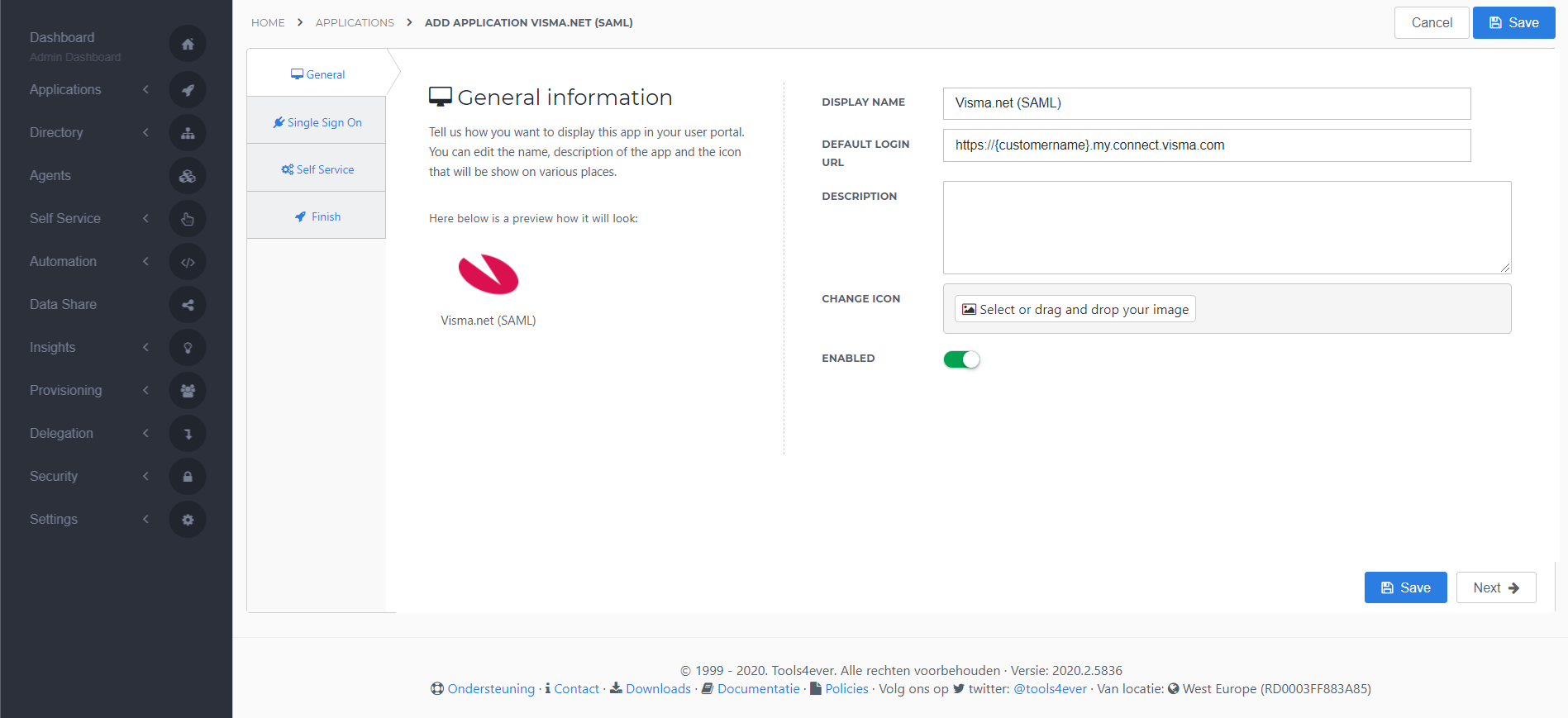Open the Dashboard sidebar item

[62, 37]
